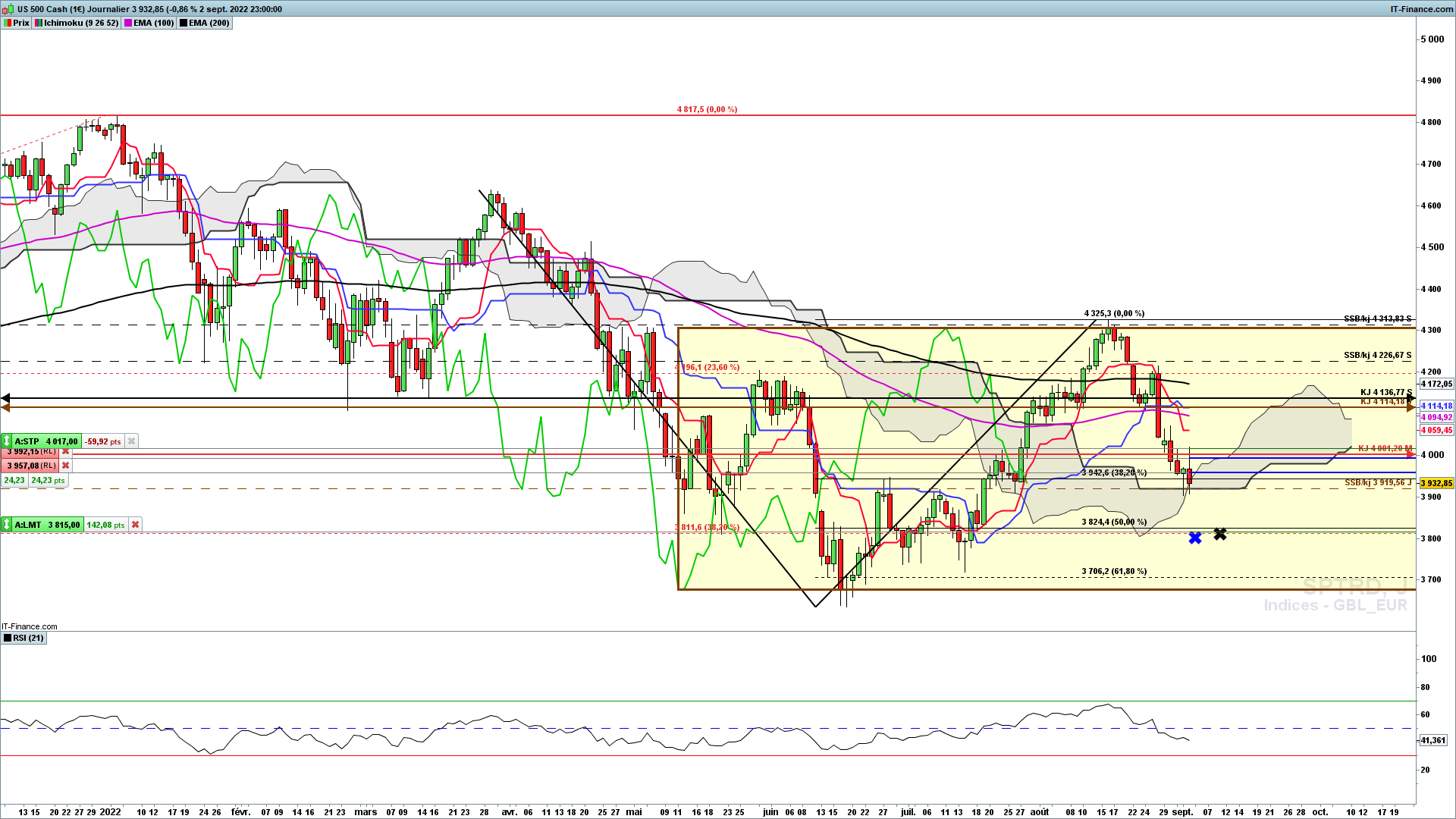
Task: Click the blue X marker on chart
Action: [x=1195, y=538]
